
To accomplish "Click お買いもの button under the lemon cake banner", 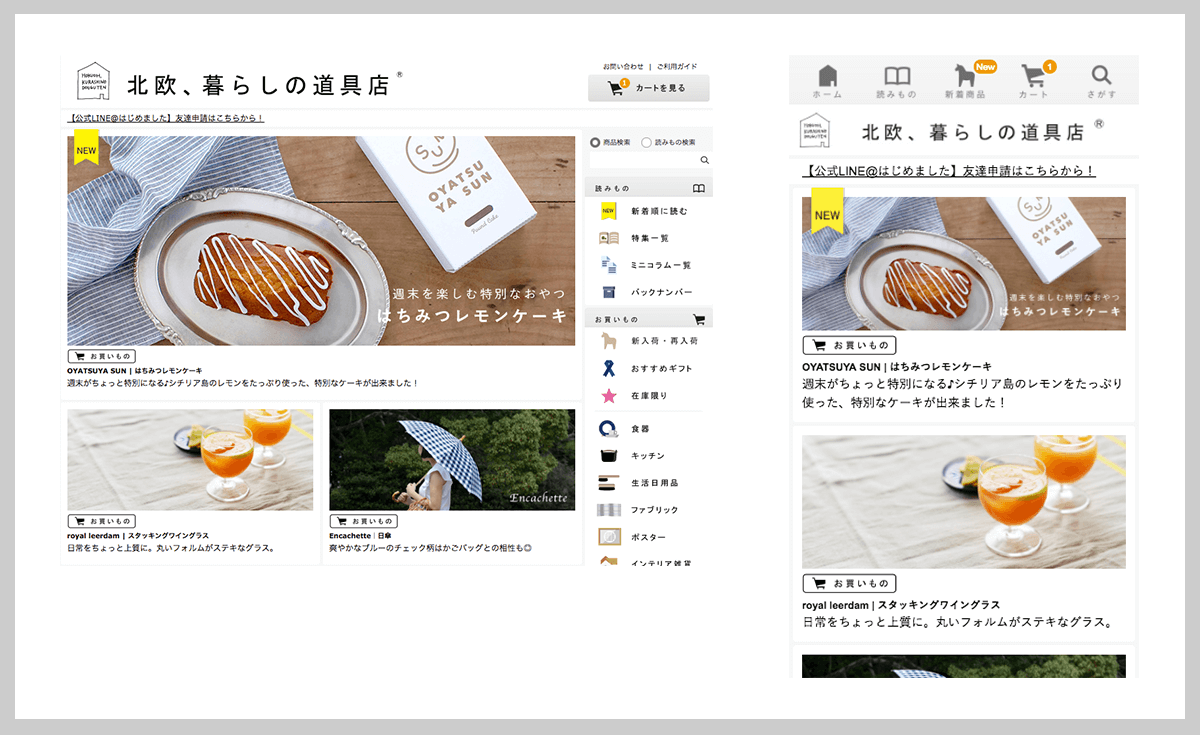I will click(101, 356).
